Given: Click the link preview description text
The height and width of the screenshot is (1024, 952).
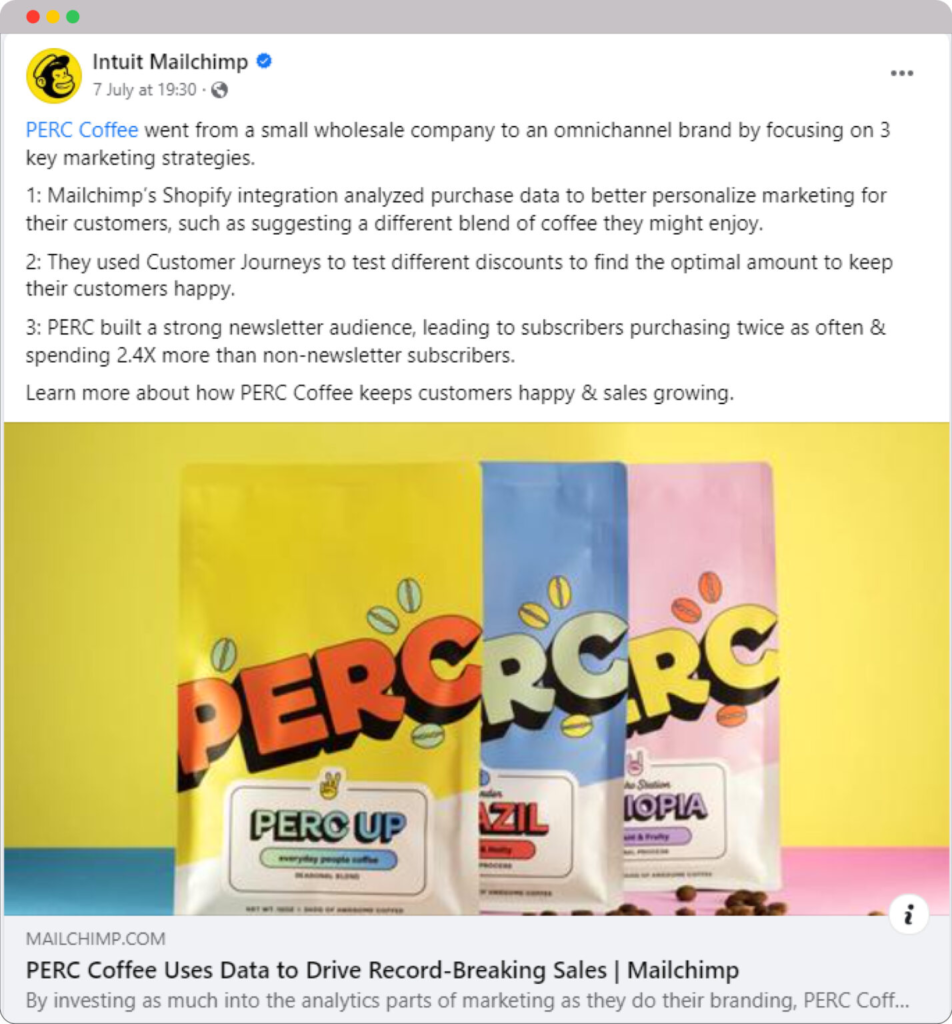Looking at the screenshot, I should tap(467, 1000).
